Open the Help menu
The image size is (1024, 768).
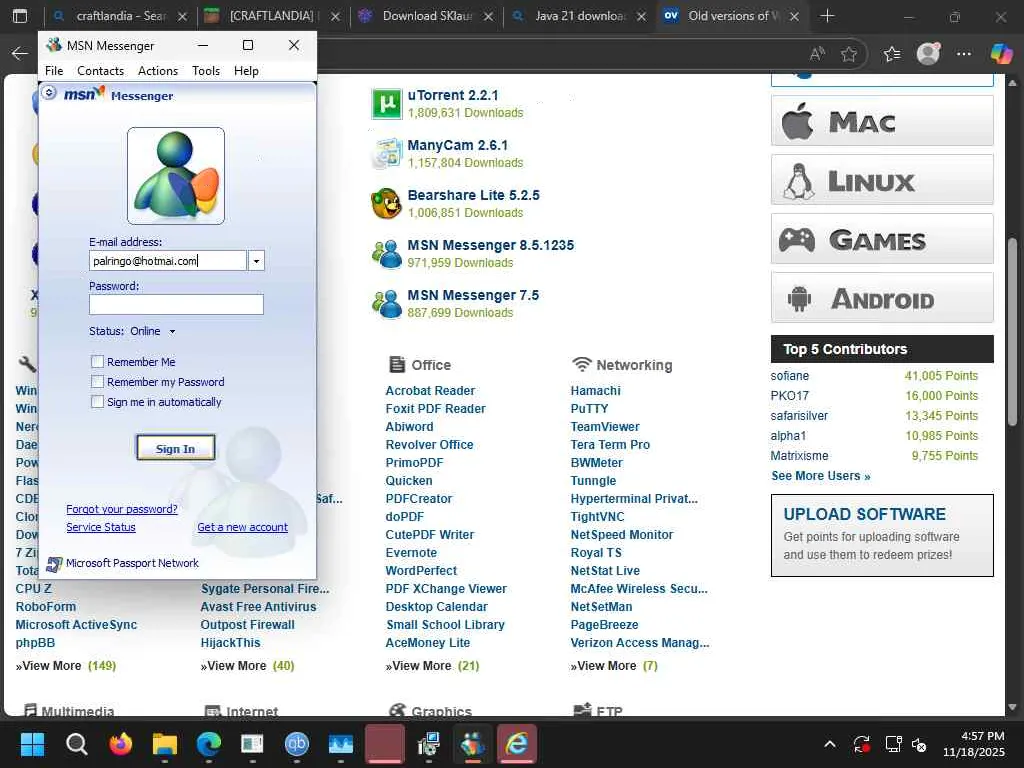pyautogui.click(x=246, y=71)
